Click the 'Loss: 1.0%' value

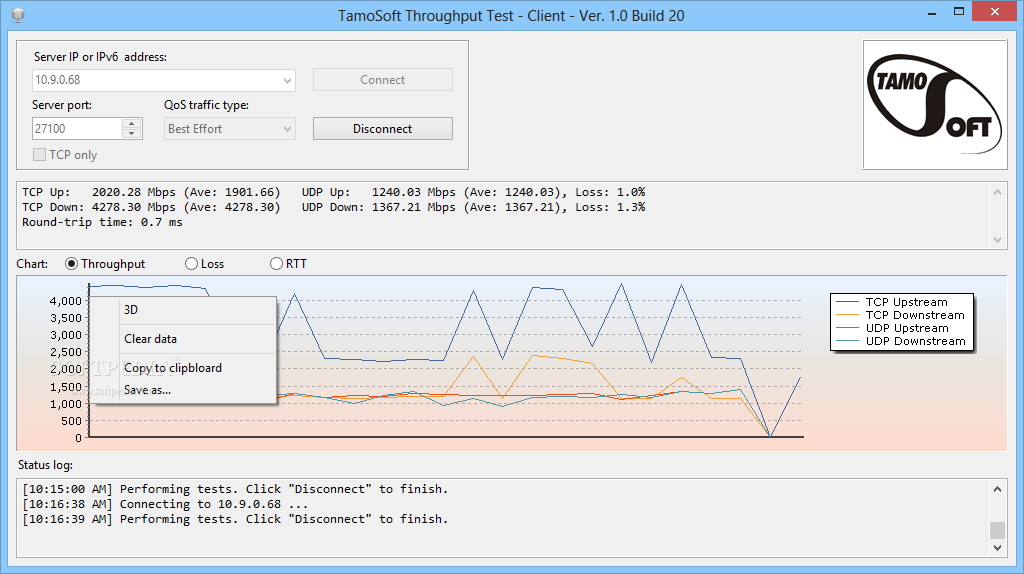pyautogui.click(x=610, y=192)
